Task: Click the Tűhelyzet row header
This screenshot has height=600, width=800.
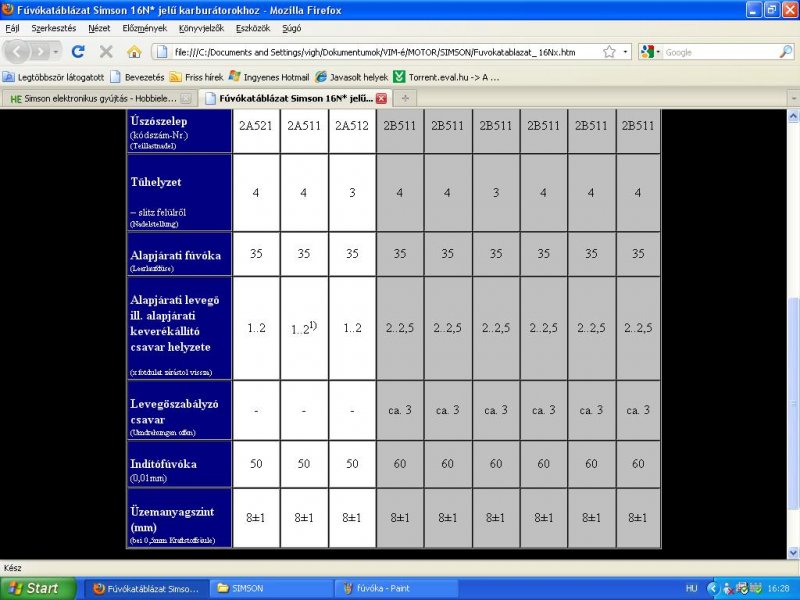Action: 180,193
